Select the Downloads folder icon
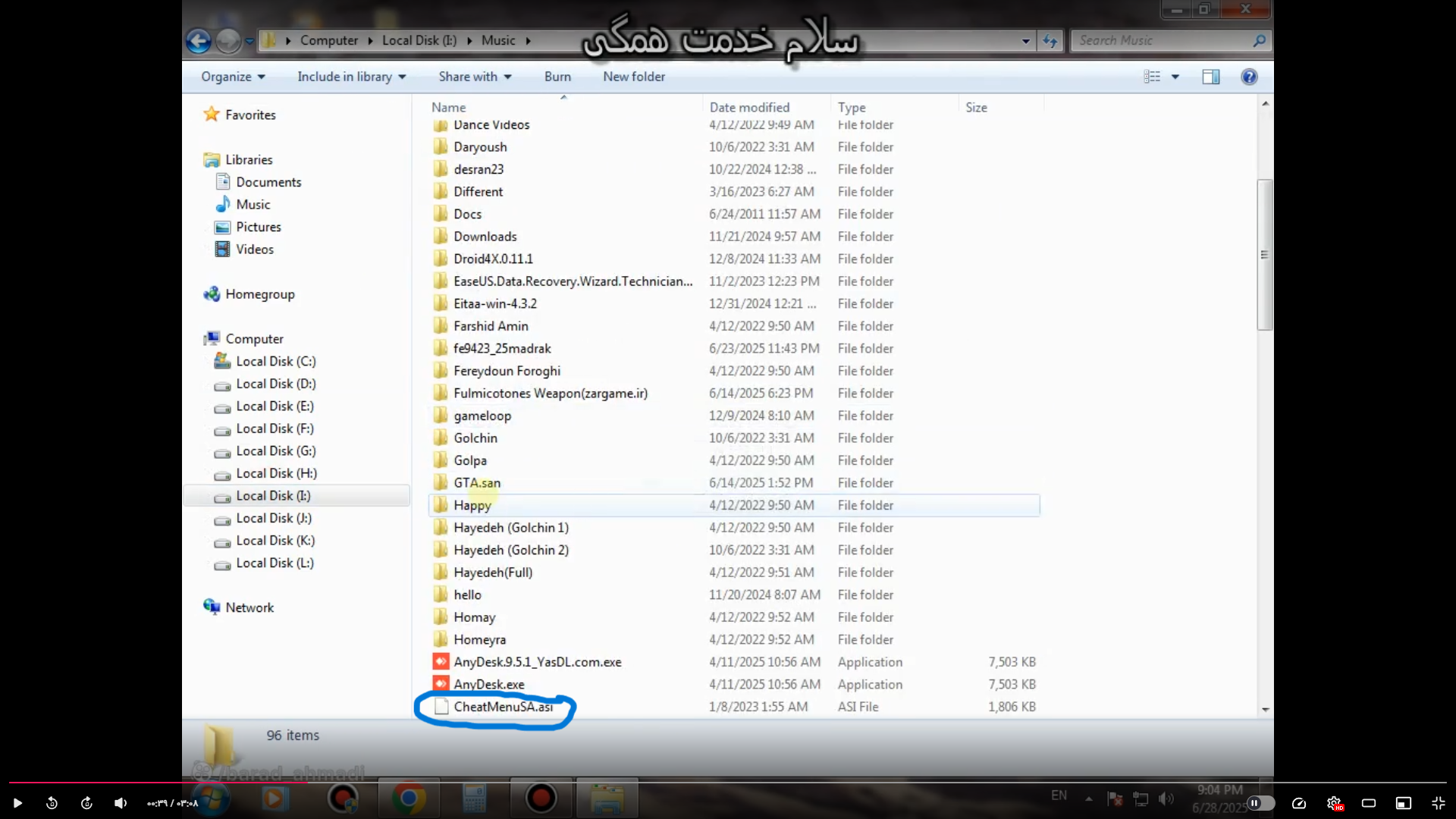This screenshot has height=819, width=1456. [441, 236]
